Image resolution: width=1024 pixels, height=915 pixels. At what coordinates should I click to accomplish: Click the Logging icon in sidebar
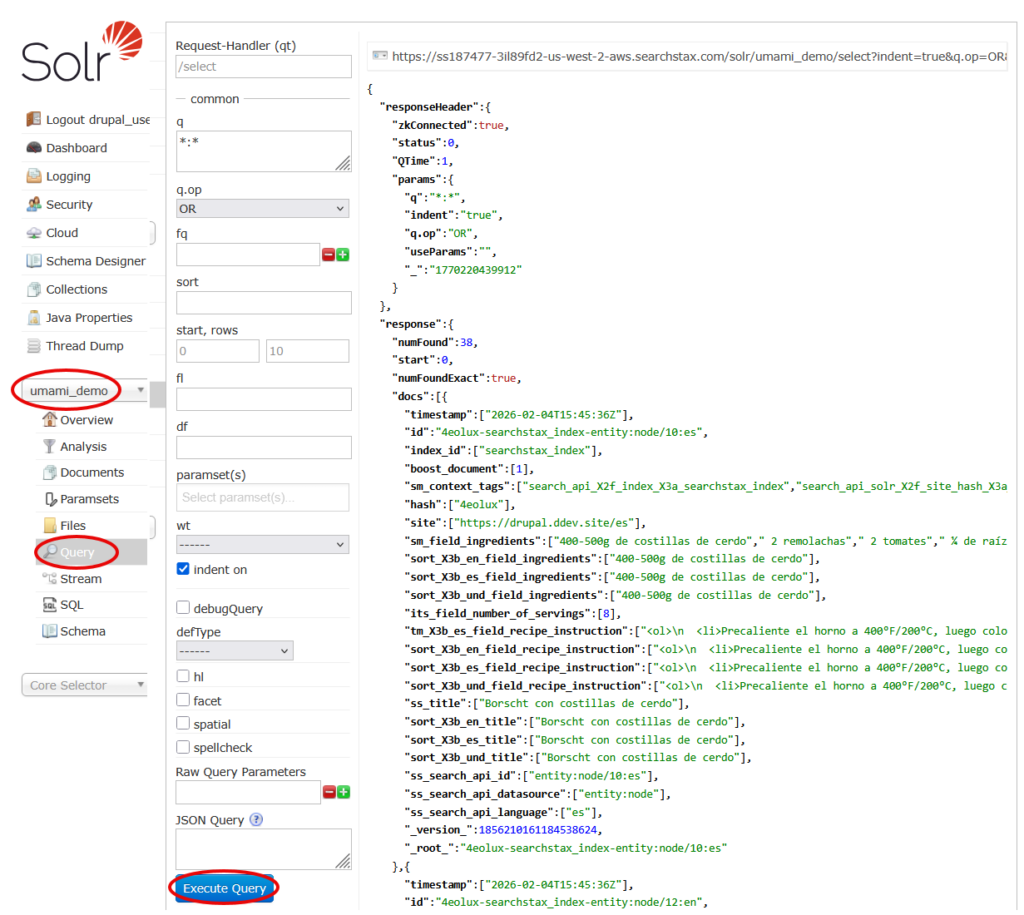(x=34, y=176)
